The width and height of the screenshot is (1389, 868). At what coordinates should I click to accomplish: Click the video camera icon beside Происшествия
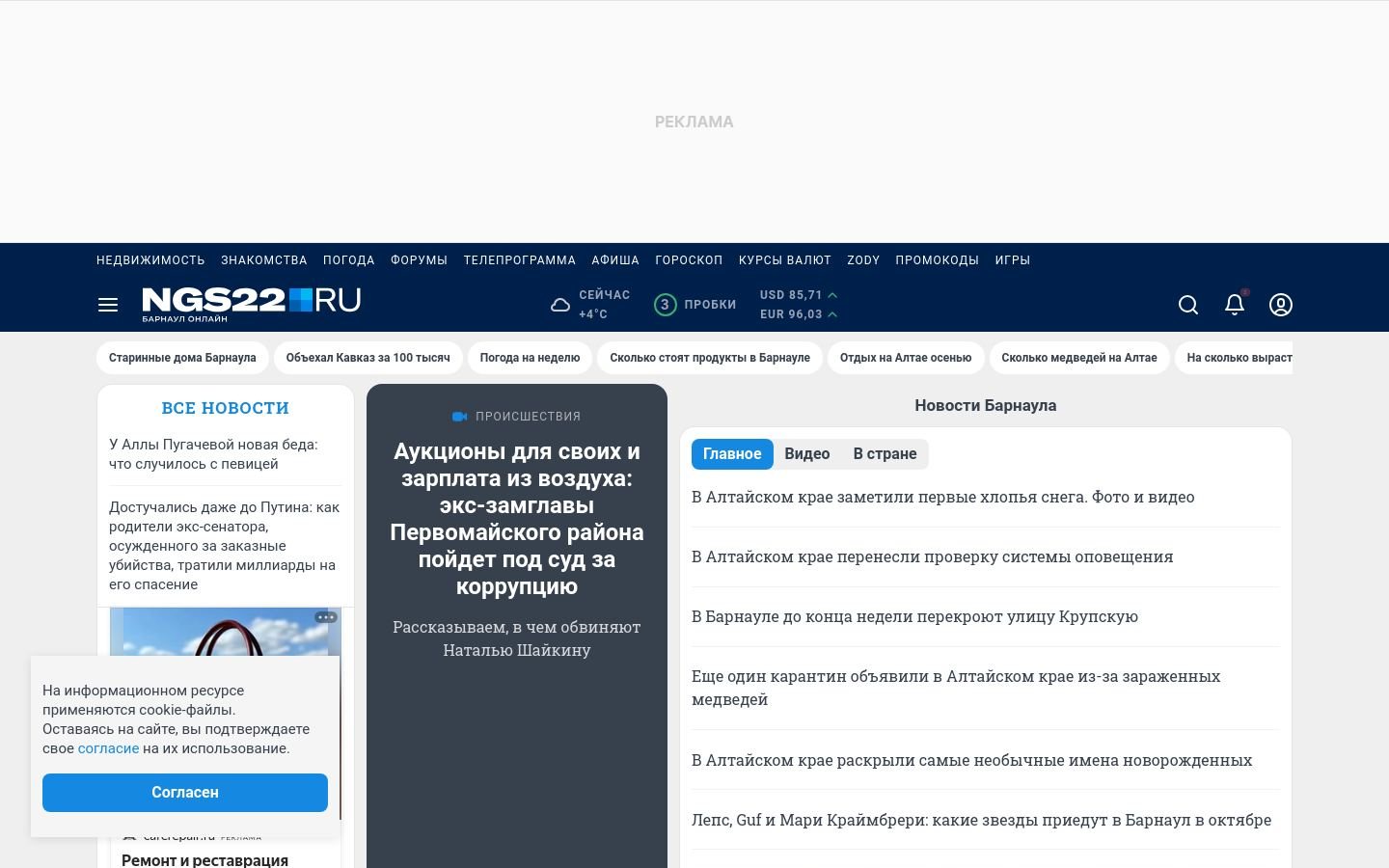pos(459,417)
